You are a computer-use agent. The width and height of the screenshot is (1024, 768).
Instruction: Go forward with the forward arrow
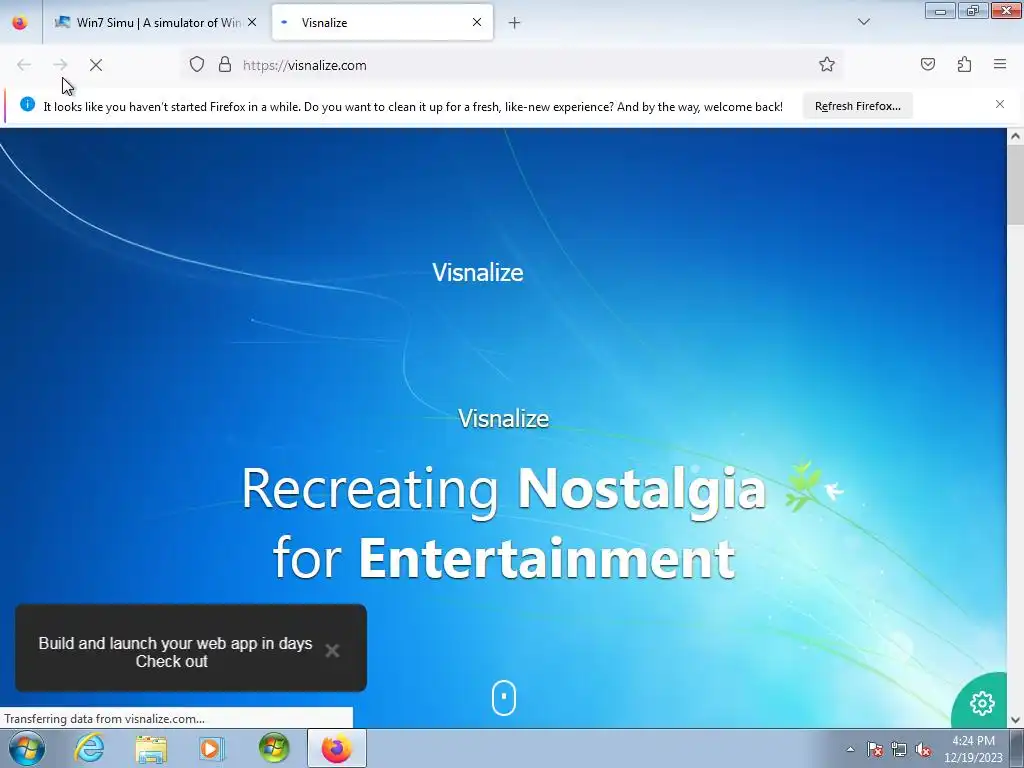tap(60, 65)
